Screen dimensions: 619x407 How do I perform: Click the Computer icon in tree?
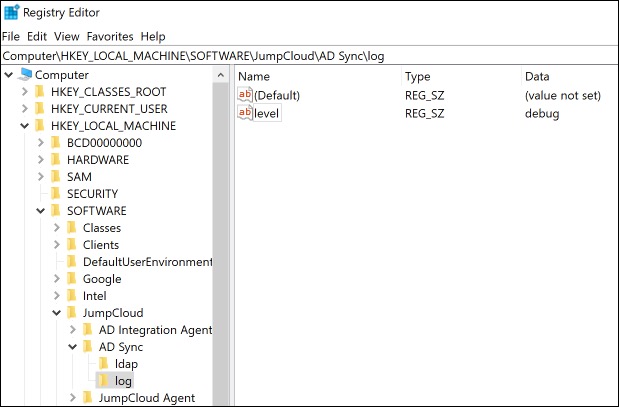pyautogui.click(x=24, y=75)
